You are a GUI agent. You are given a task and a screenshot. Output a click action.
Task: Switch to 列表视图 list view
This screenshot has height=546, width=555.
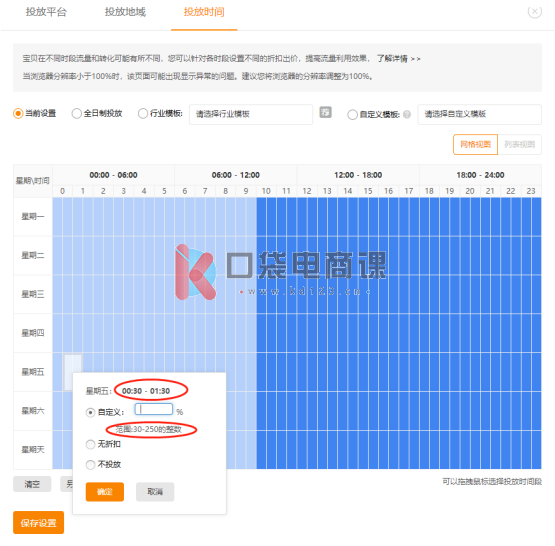click(519, 144)
